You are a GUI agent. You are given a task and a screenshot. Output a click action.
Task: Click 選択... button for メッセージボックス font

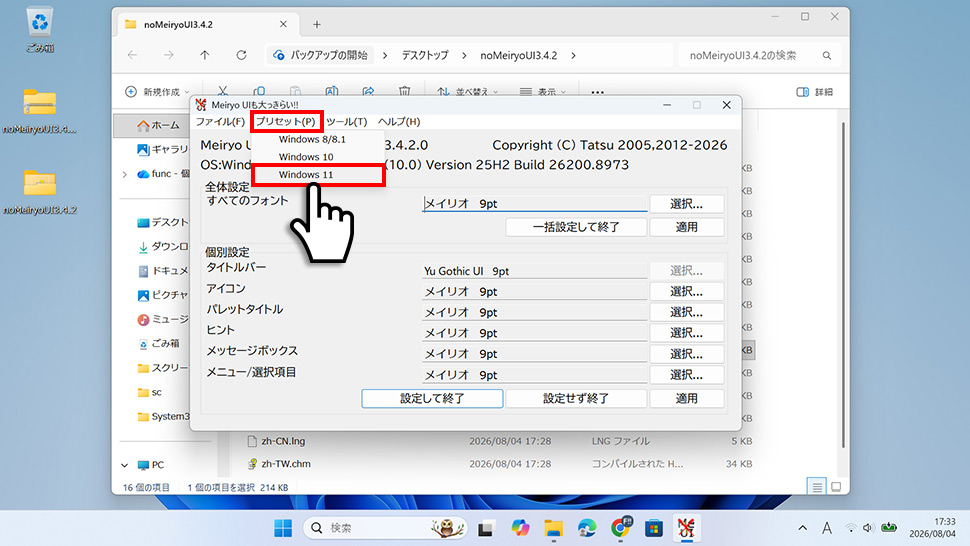[x=686, y=354]
